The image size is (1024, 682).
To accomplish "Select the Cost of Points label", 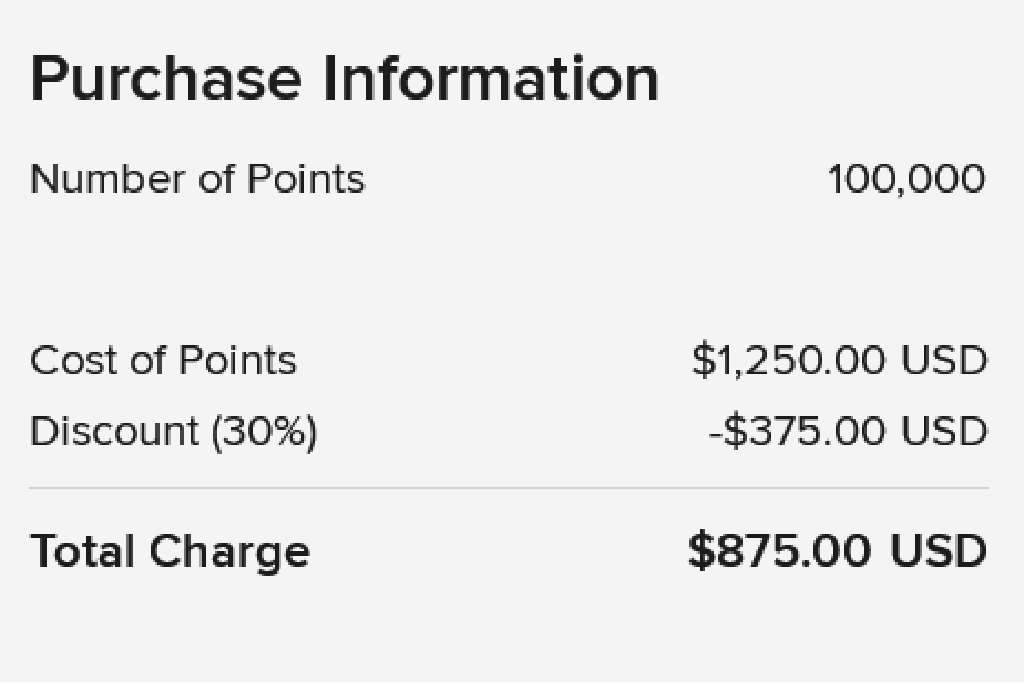I will (x=163, y=360).
